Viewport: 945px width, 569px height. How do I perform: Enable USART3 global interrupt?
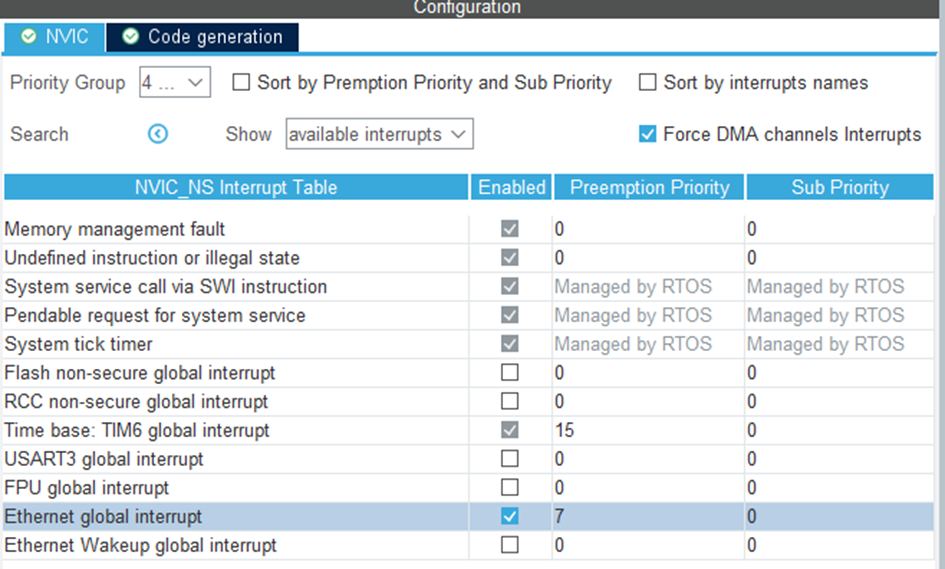[510, 459]
